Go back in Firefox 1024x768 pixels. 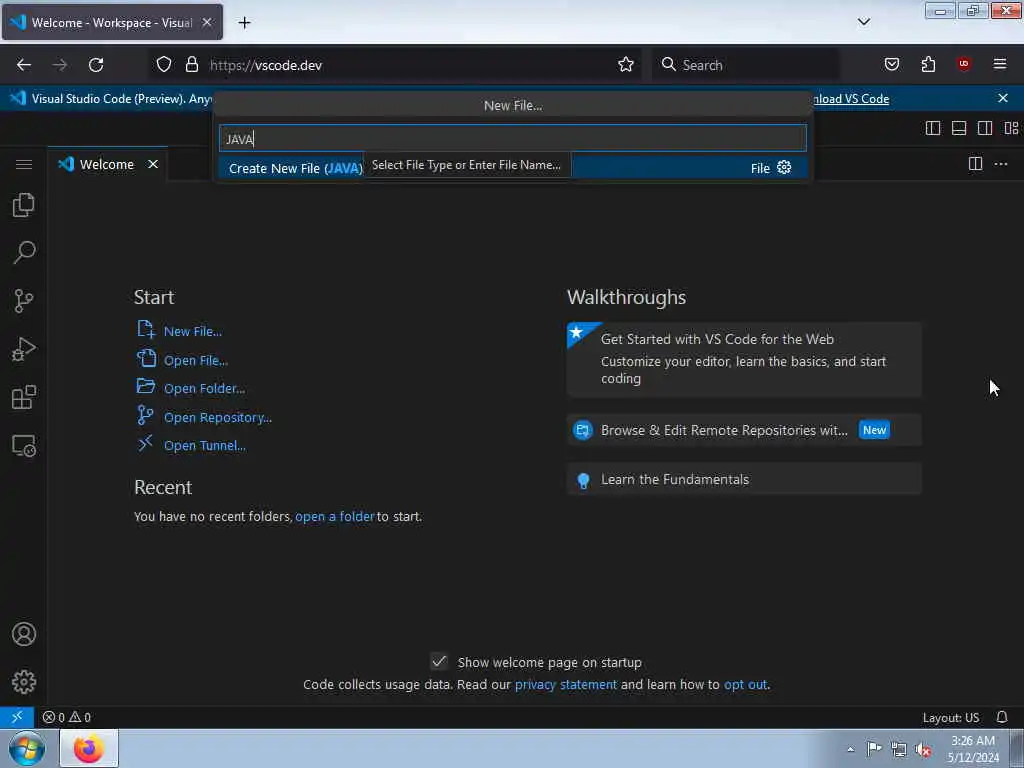pyautogui.click(x=24, y=65)
